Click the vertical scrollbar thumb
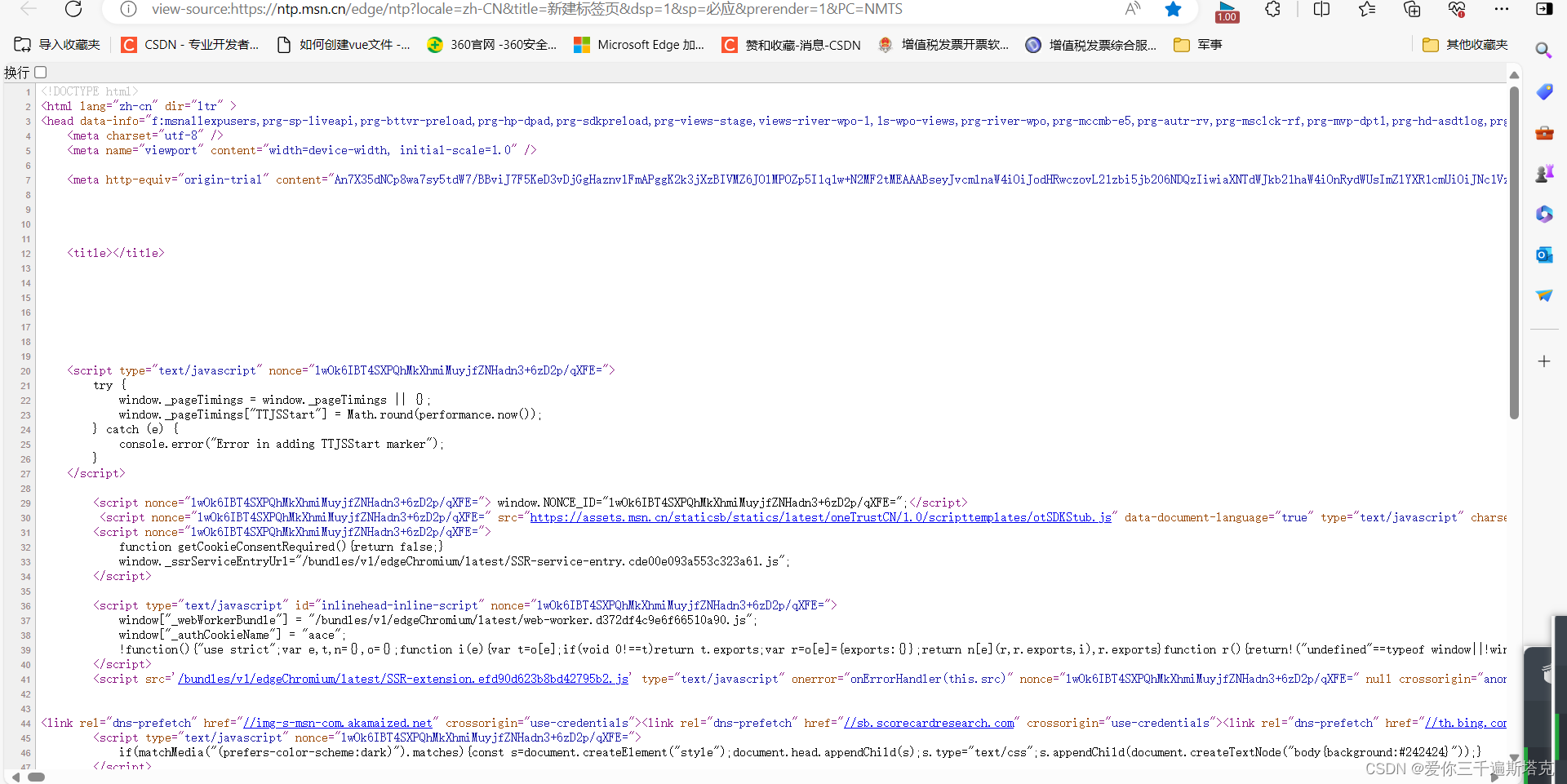Image resolution: width=1567 pixels, height=784 pixels. 1514,253
